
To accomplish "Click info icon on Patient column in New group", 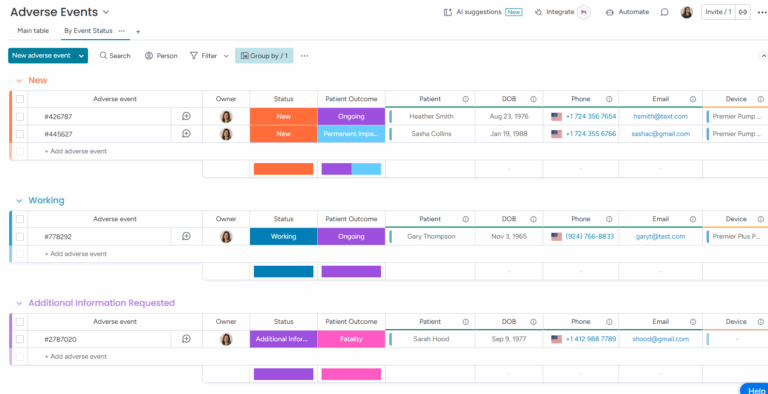I will point(465,99).
